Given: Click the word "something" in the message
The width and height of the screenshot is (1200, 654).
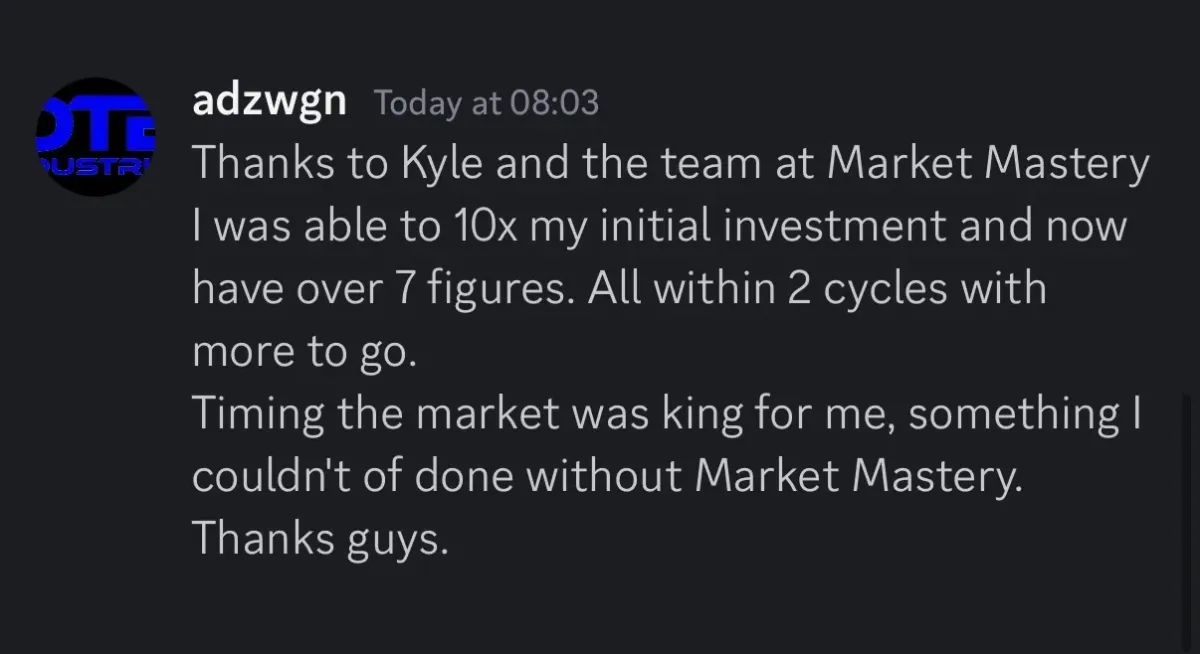Looking at the screenshot, I should coord(1006,414).
